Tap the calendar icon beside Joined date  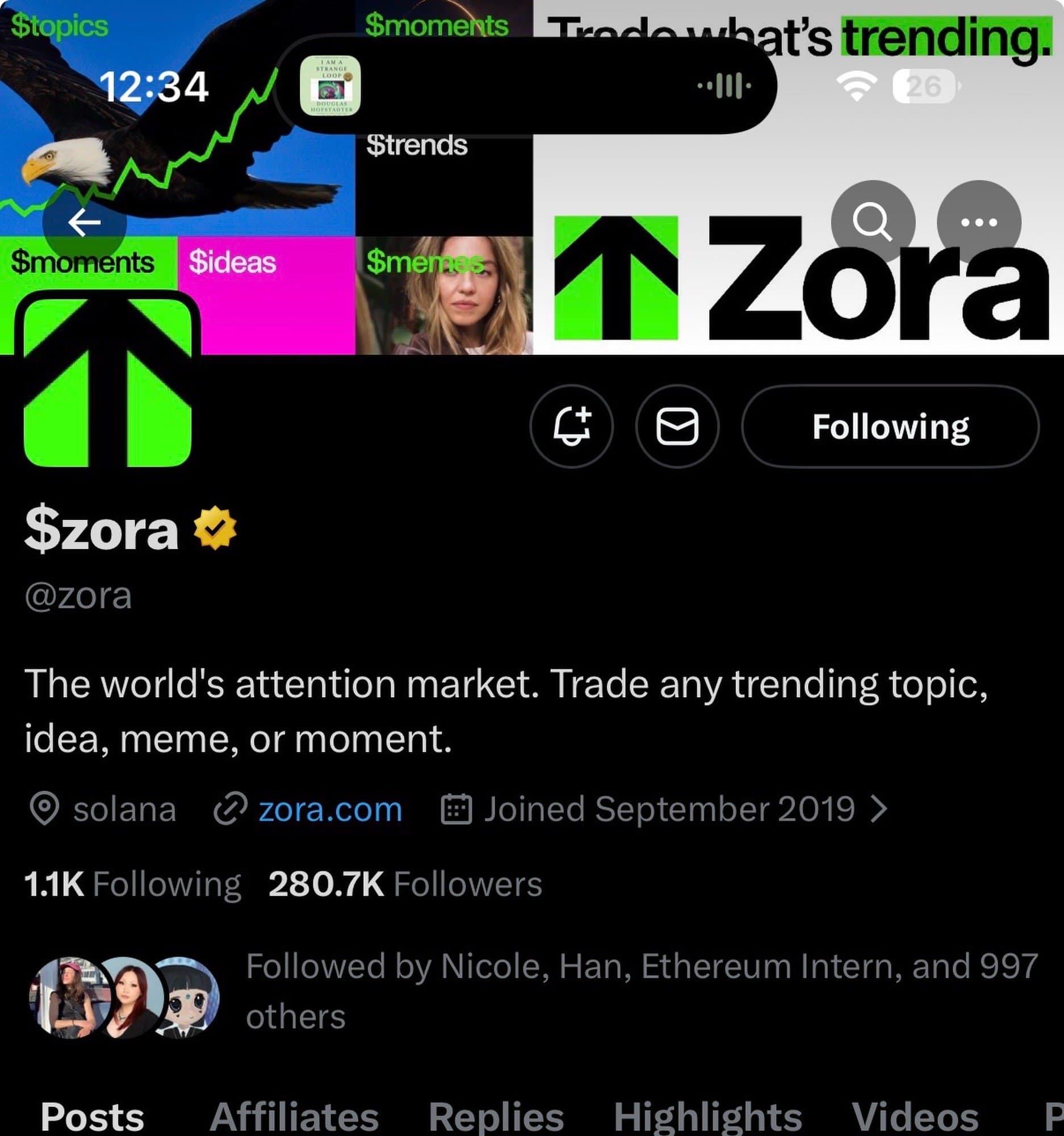(x=456, y=809)
